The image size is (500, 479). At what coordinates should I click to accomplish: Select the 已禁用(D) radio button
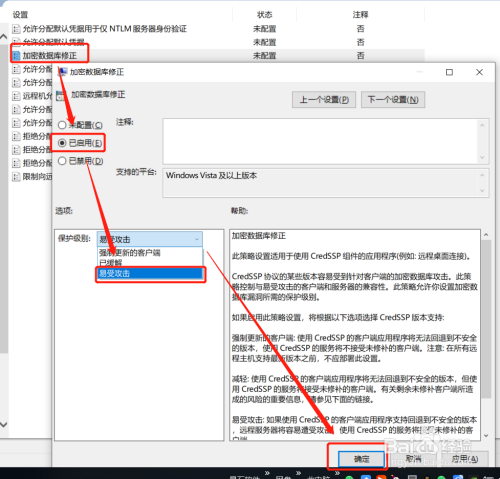(x=62, y=161)
